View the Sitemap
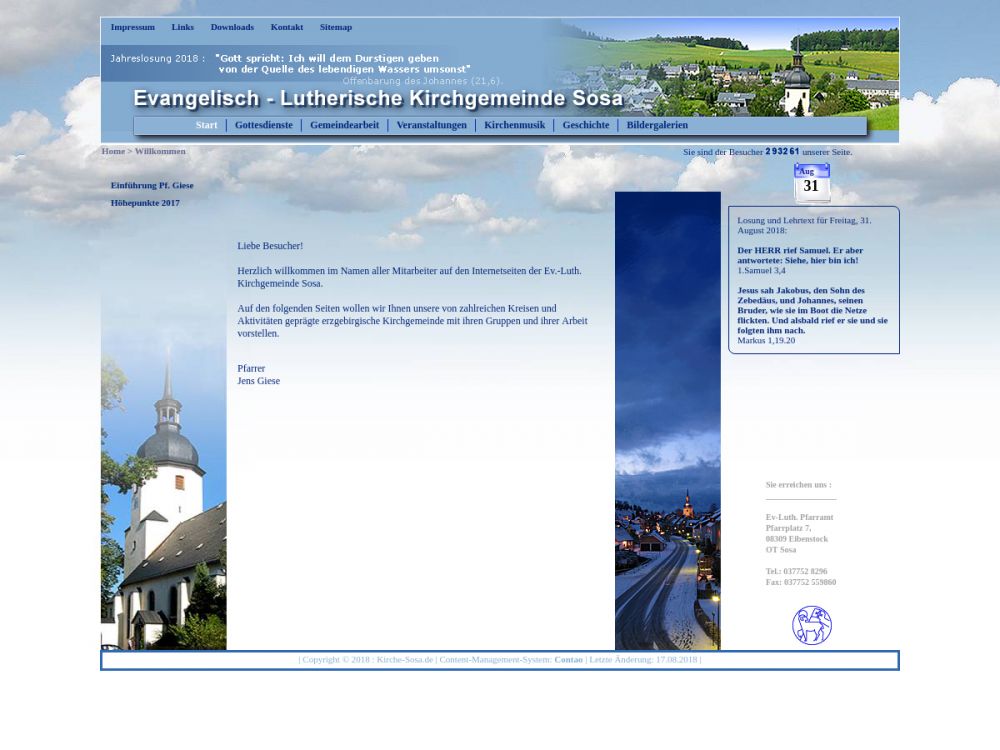 [335, 27]
